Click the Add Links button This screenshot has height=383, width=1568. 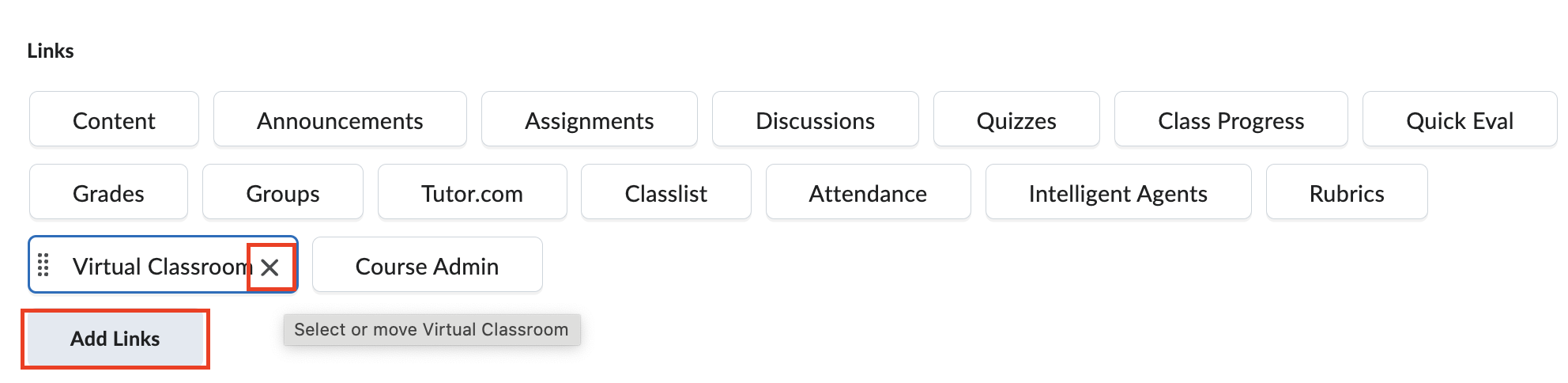(115, 339)
